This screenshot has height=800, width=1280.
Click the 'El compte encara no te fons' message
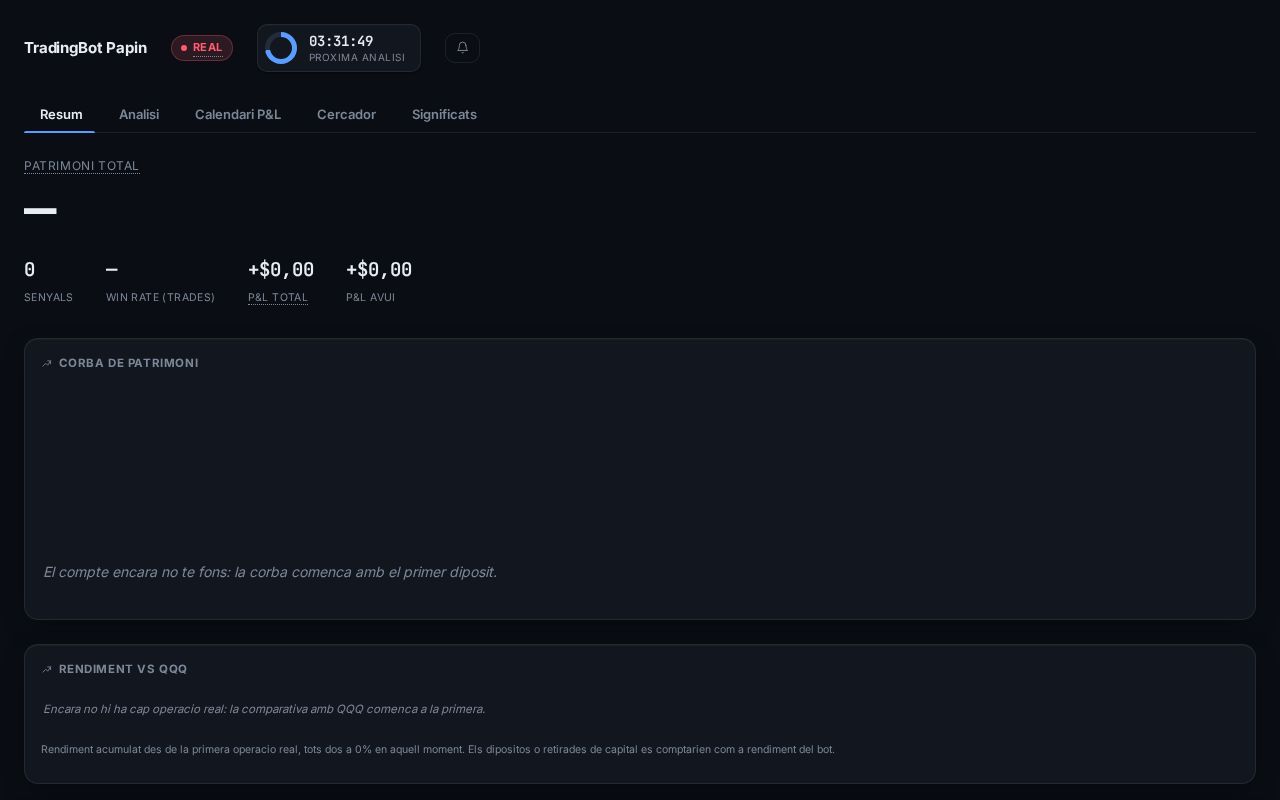click(270, 572)
